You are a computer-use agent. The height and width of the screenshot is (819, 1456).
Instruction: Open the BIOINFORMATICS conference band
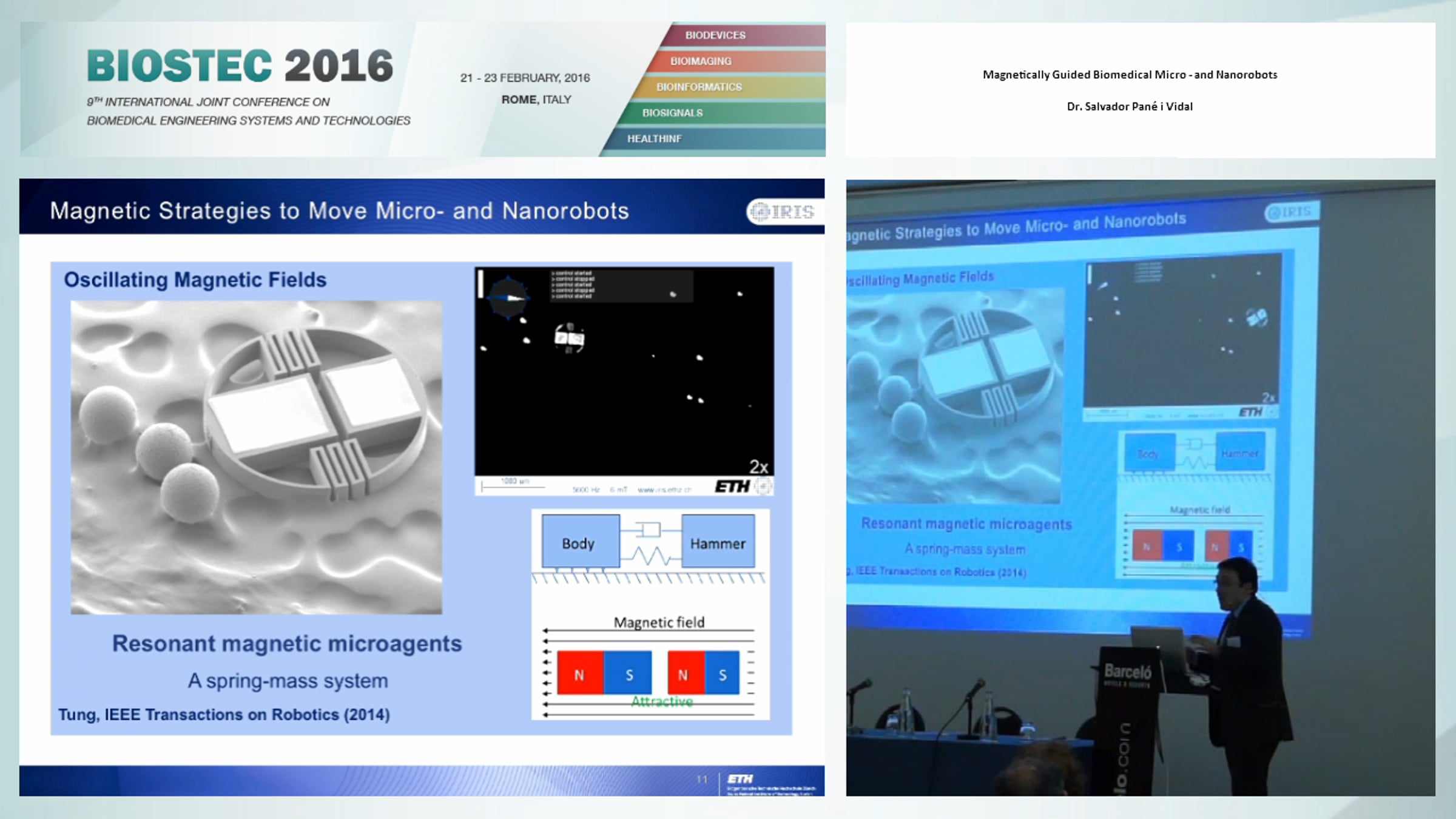click(x=699, y=87)
